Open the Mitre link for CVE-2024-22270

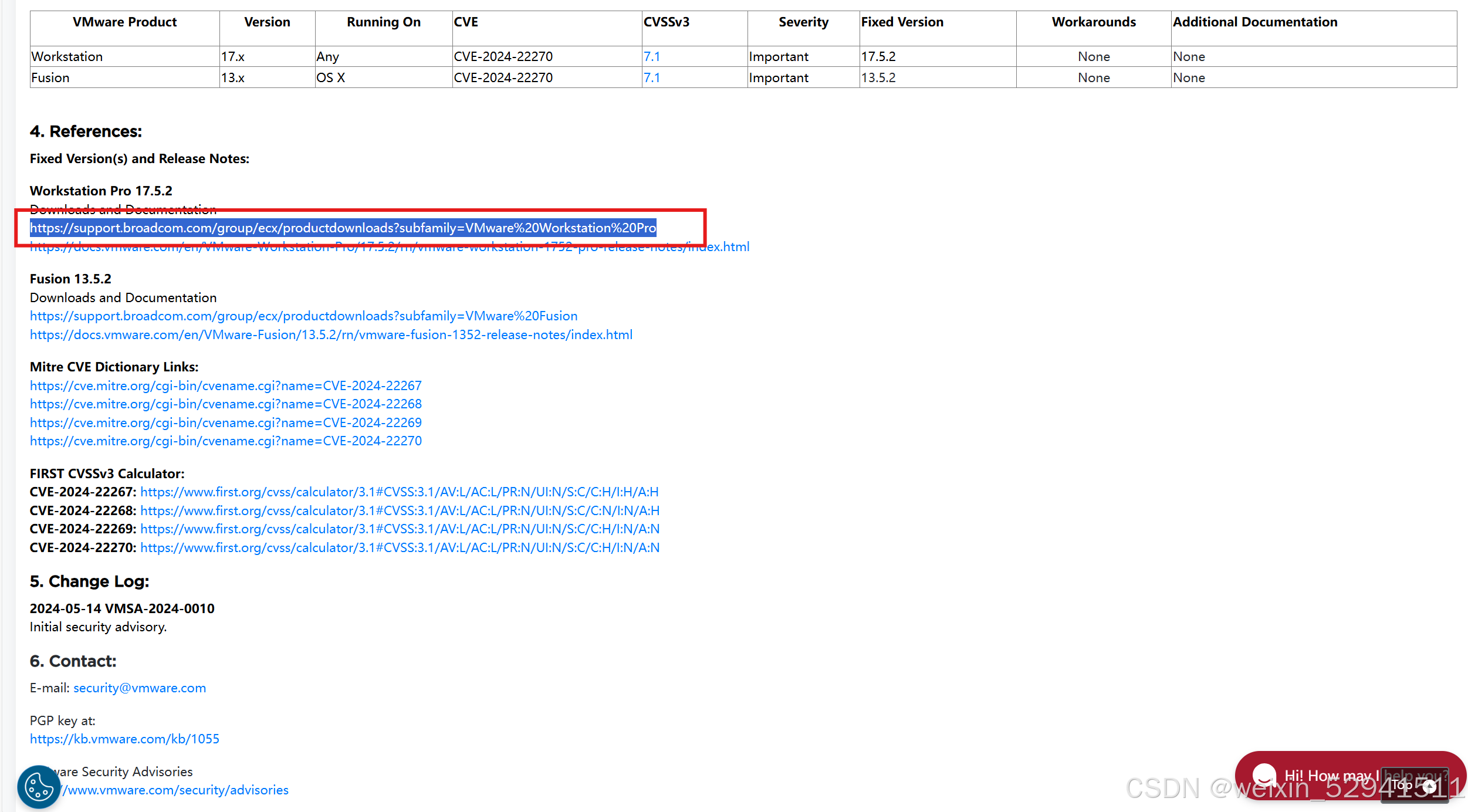coord(225,441)
